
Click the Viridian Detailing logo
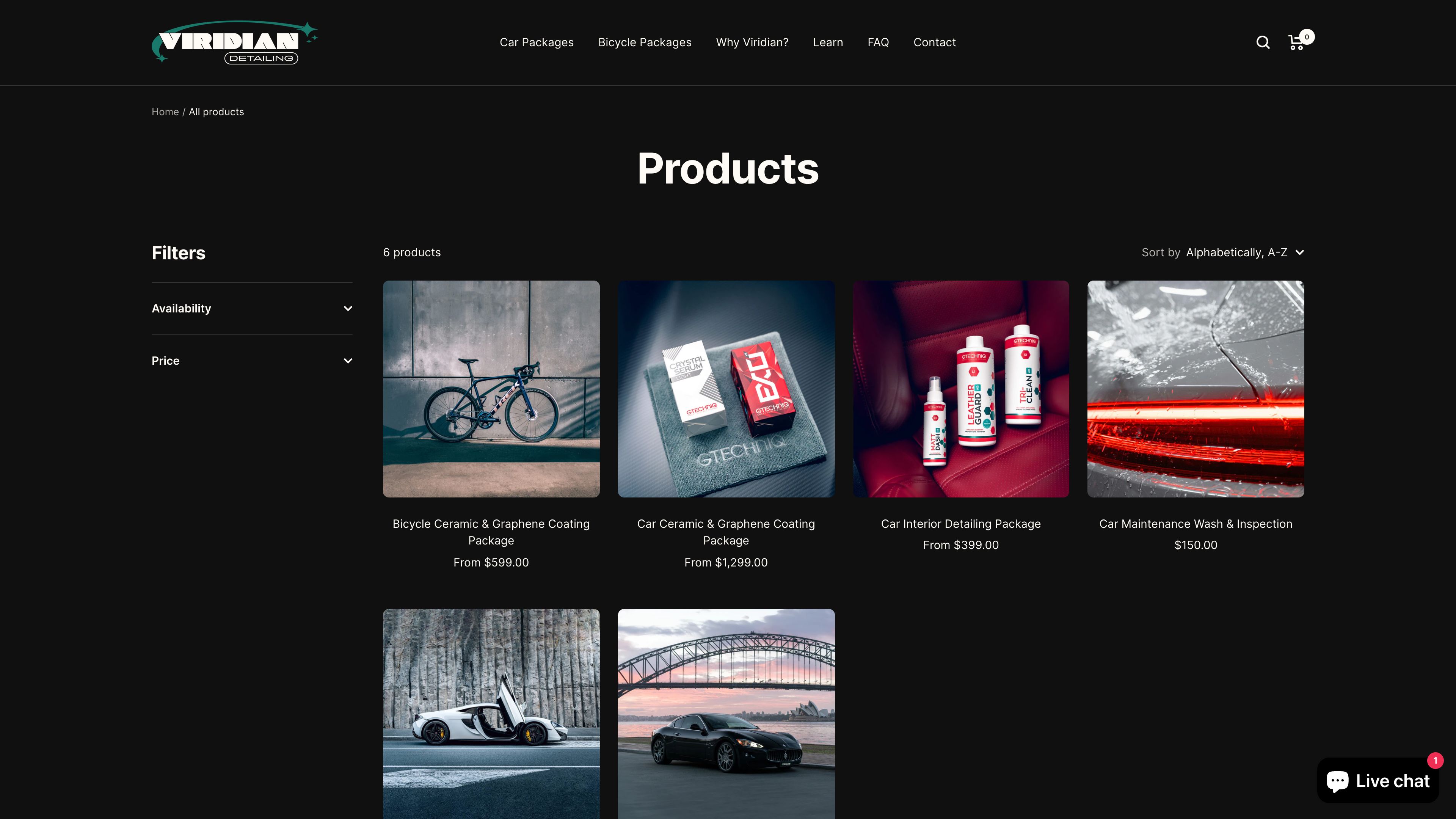coord(235,42)
